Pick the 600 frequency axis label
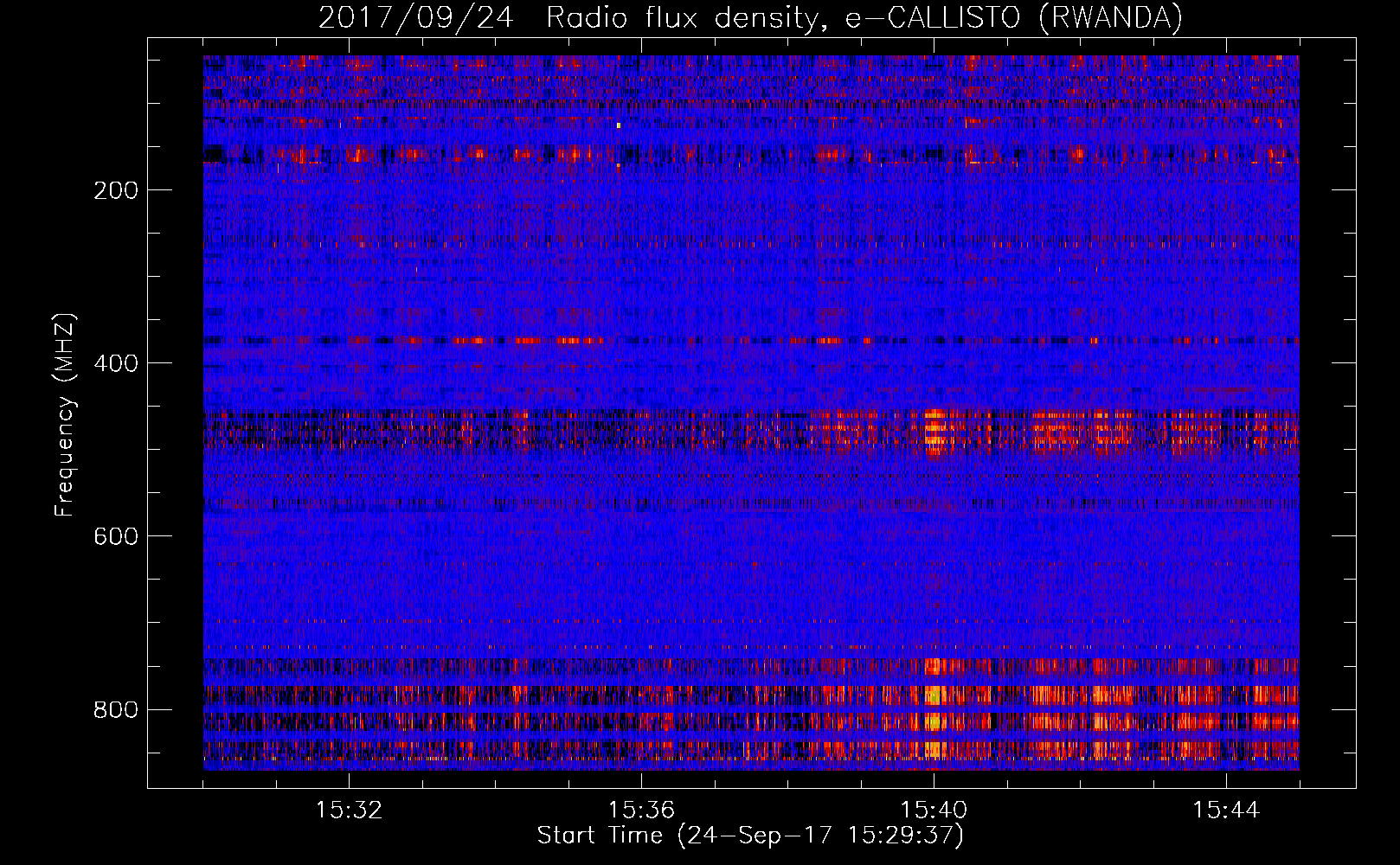 point(116,536)
